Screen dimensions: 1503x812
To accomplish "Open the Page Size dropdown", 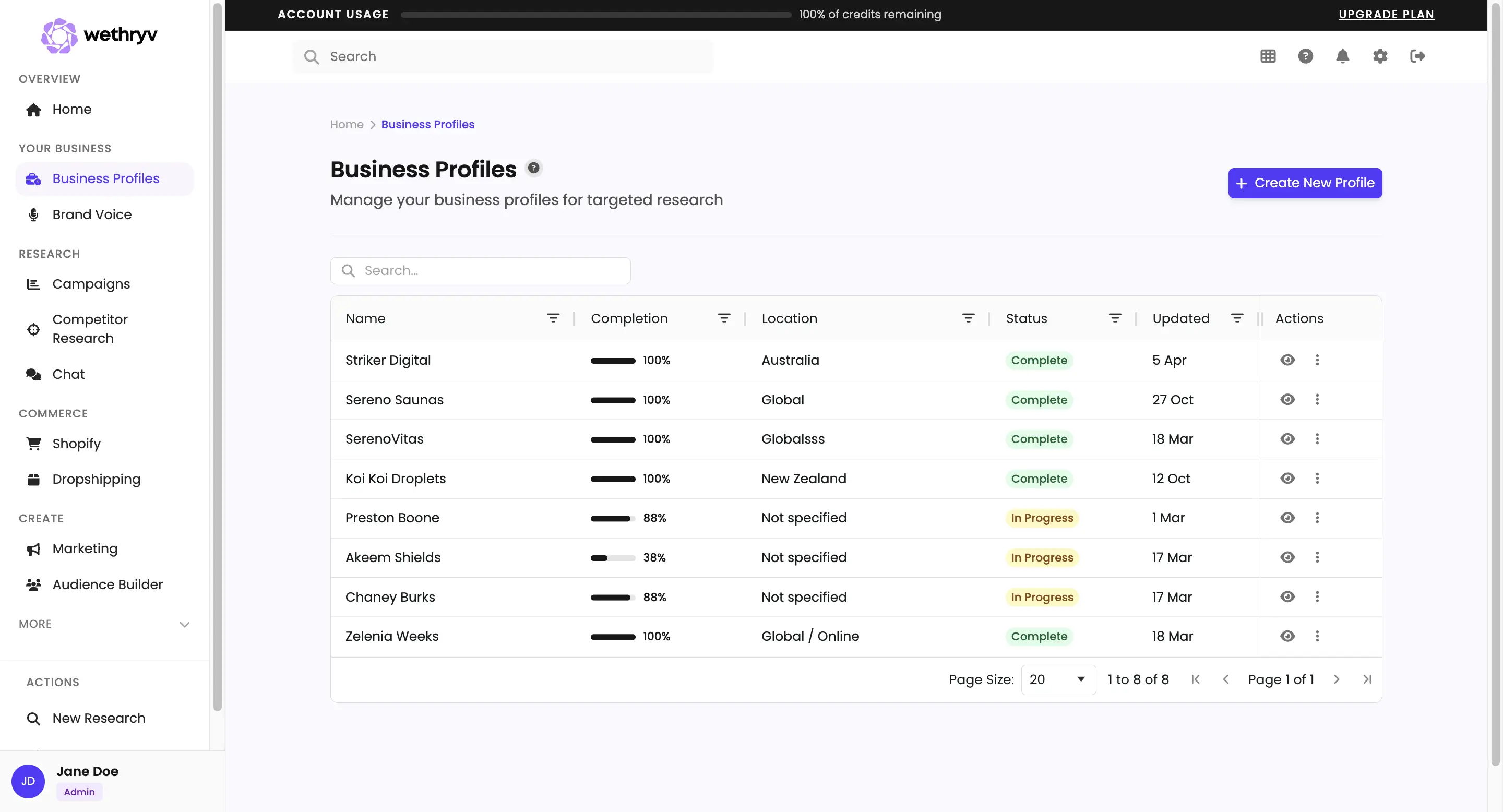I will click(1057, 679).
